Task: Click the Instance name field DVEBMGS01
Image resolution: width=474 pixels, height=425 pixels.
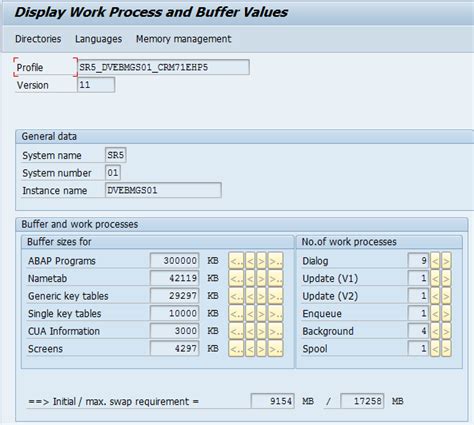Action: (x=163, y=190)
